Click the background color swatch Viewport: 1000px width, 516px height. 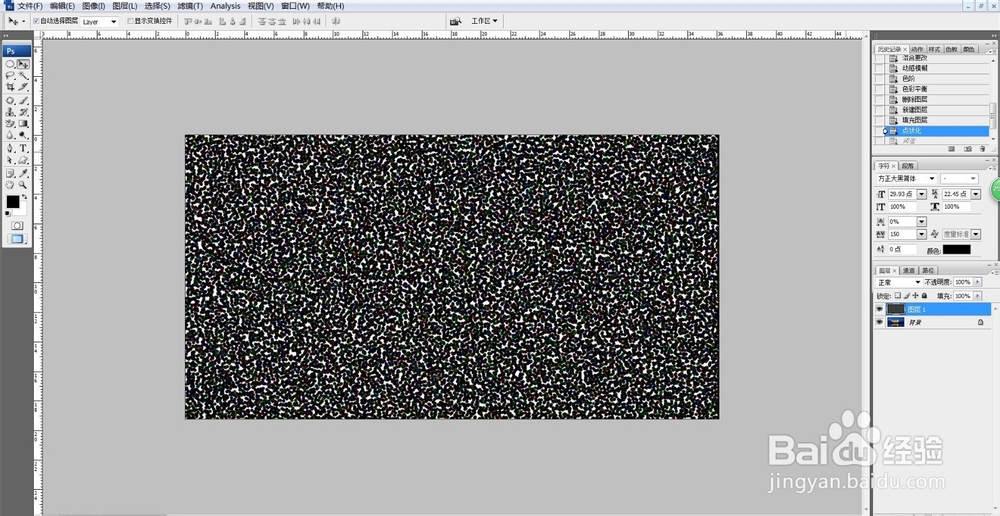coord(22,210)
